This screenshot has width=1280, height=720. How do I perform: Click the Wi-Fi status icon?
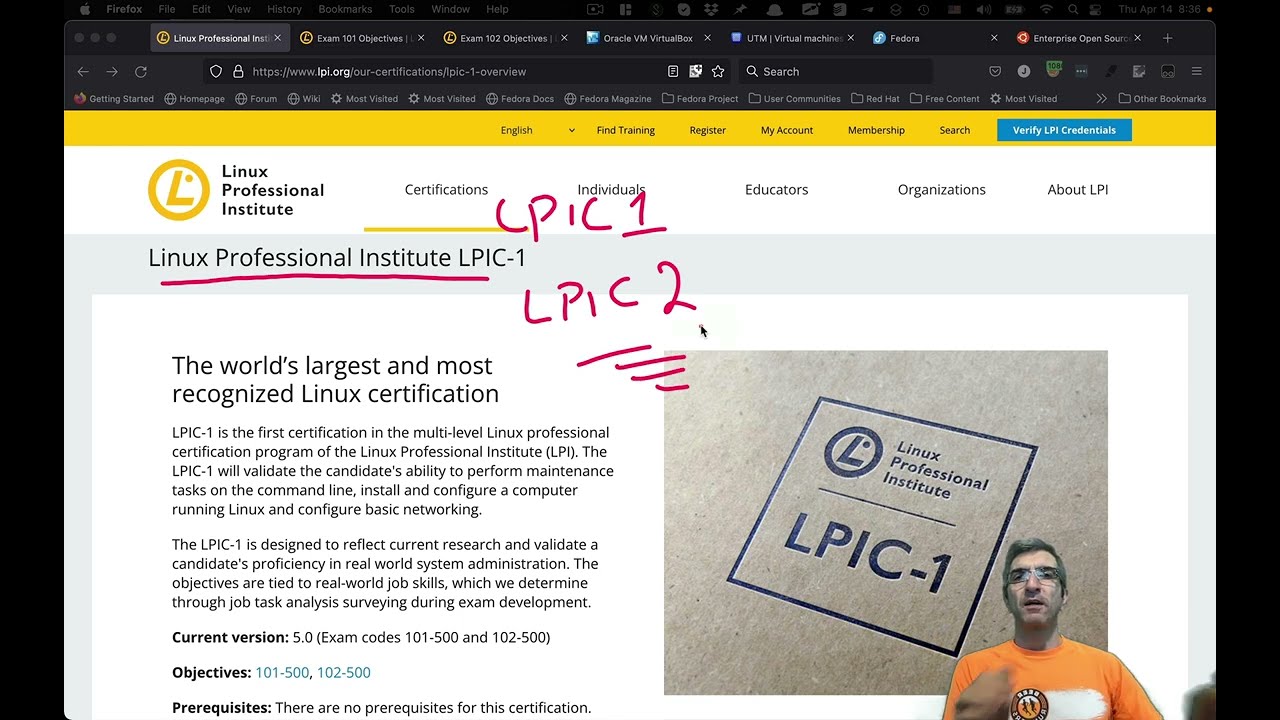coord(1047,9)
